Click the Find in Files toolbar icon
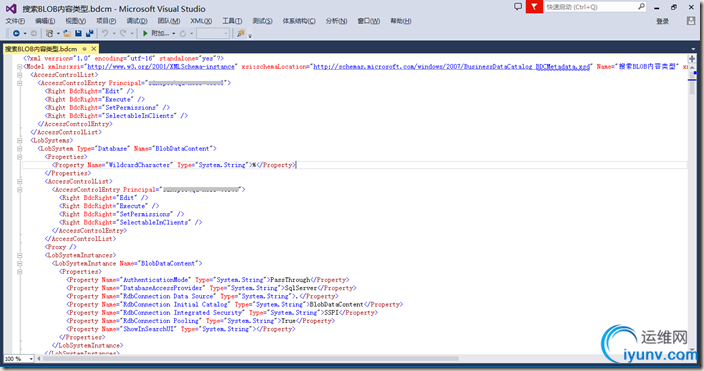 point(241,33)
